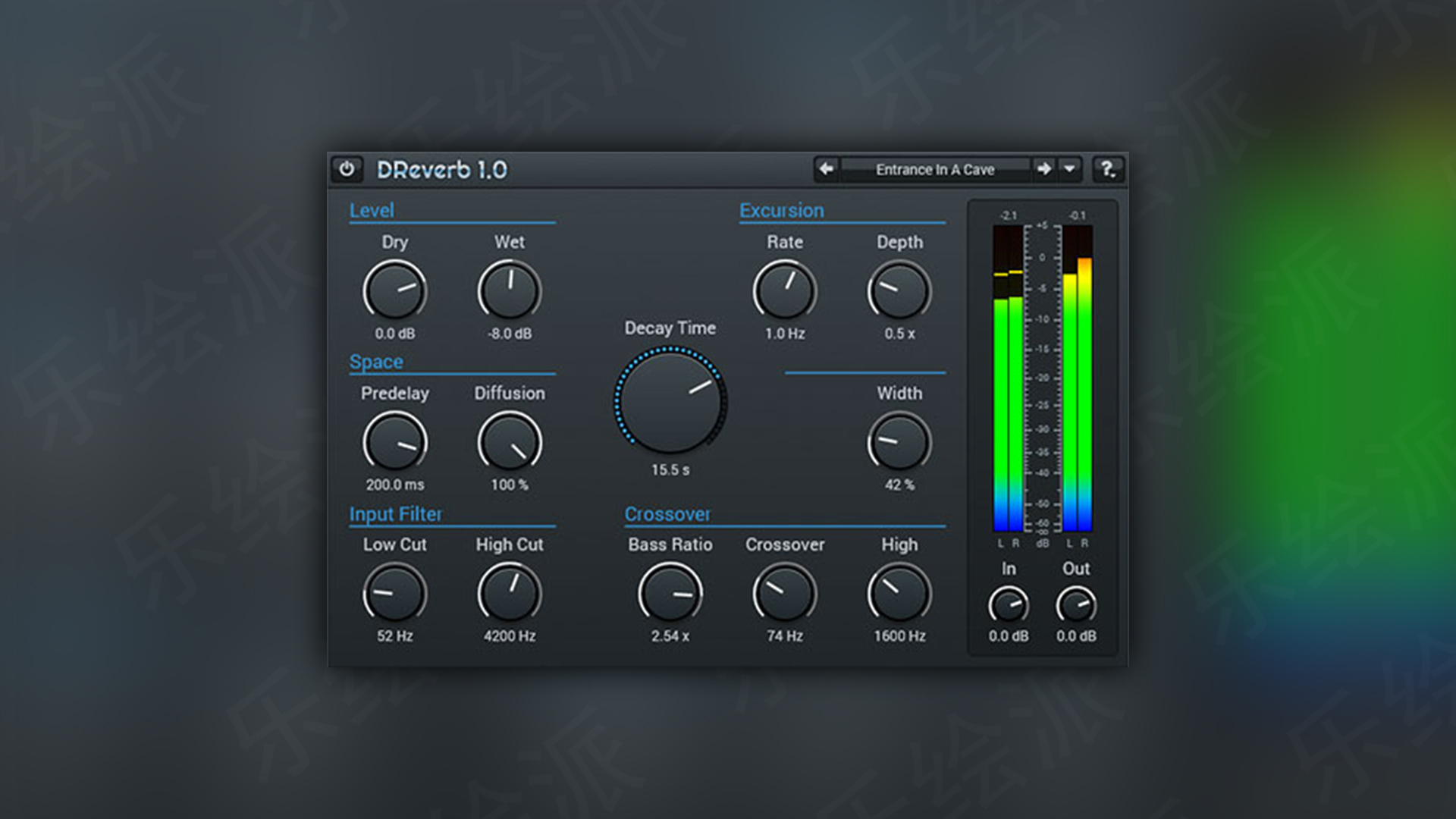Click the 2.54 x Bass Ratio value

(x=670, y=636)
